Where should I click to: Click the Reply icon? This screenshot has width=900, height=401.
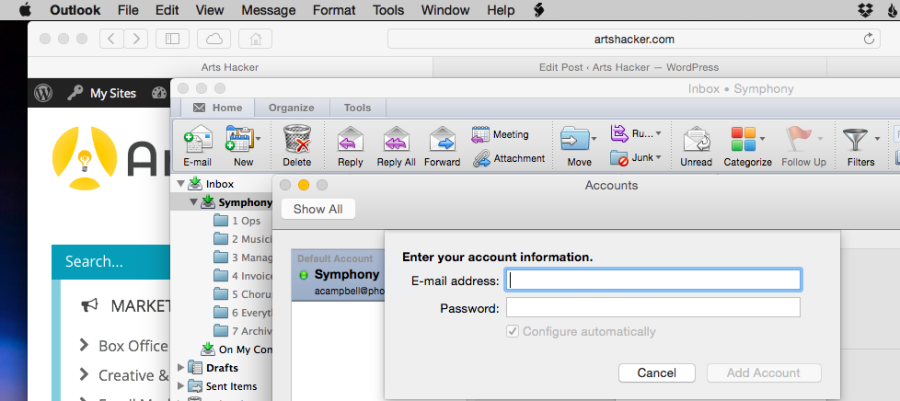350,139
